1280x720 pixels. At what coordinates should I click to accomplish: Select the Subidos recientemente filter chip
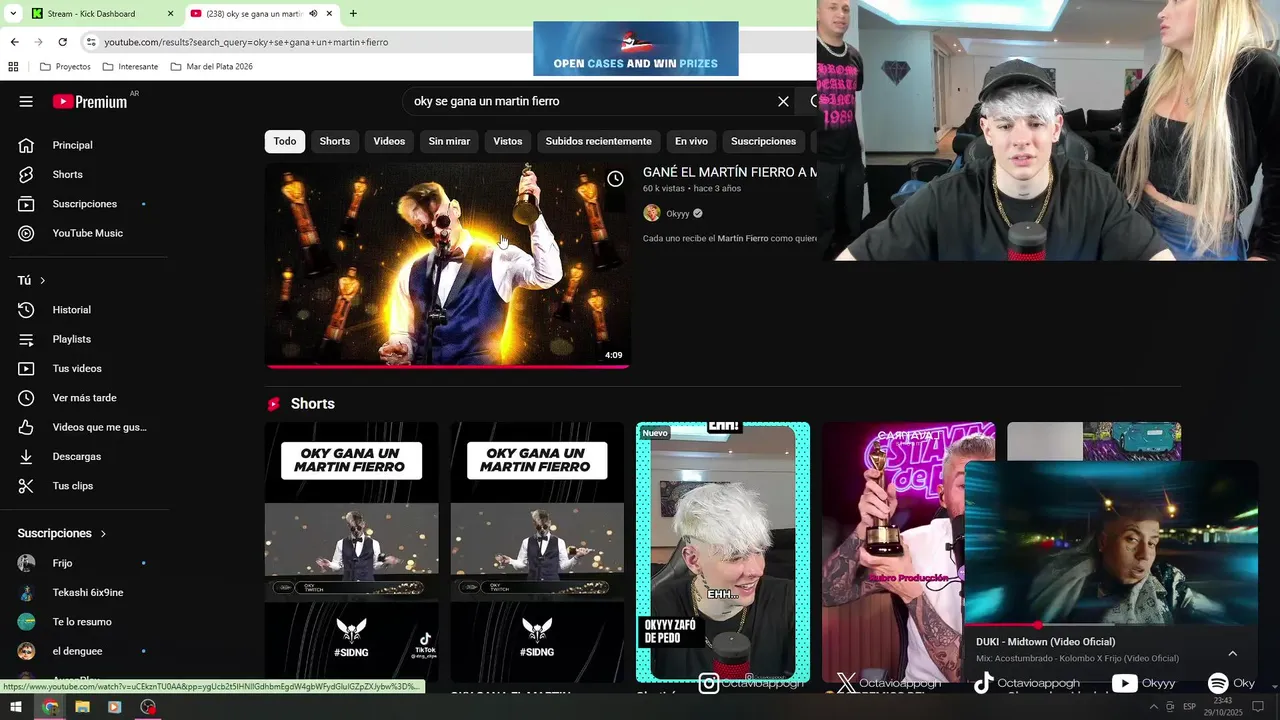click(x=599, y=141)
